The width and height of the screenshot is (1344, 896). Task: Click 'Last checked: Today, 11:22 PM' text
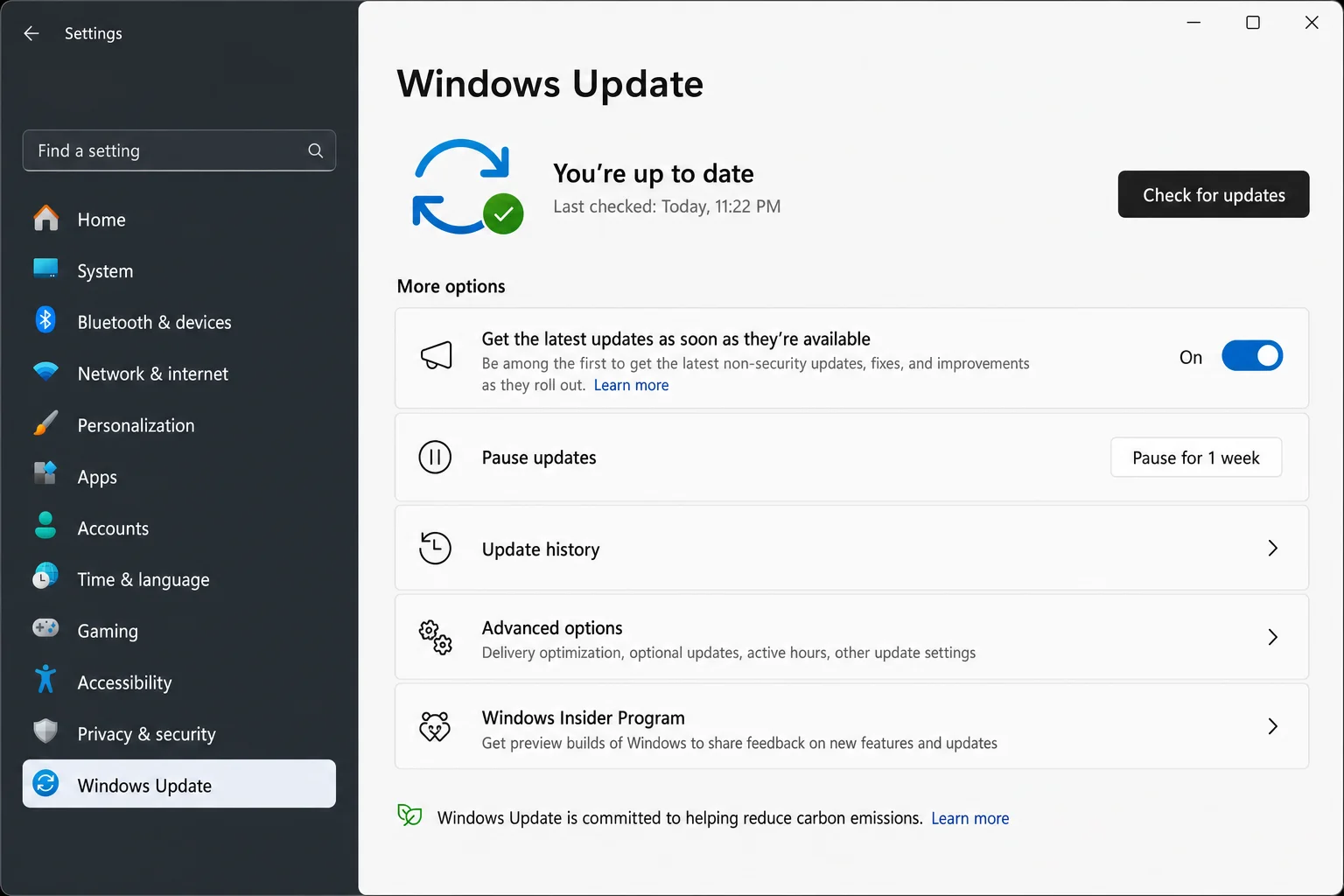click(667, 206)
